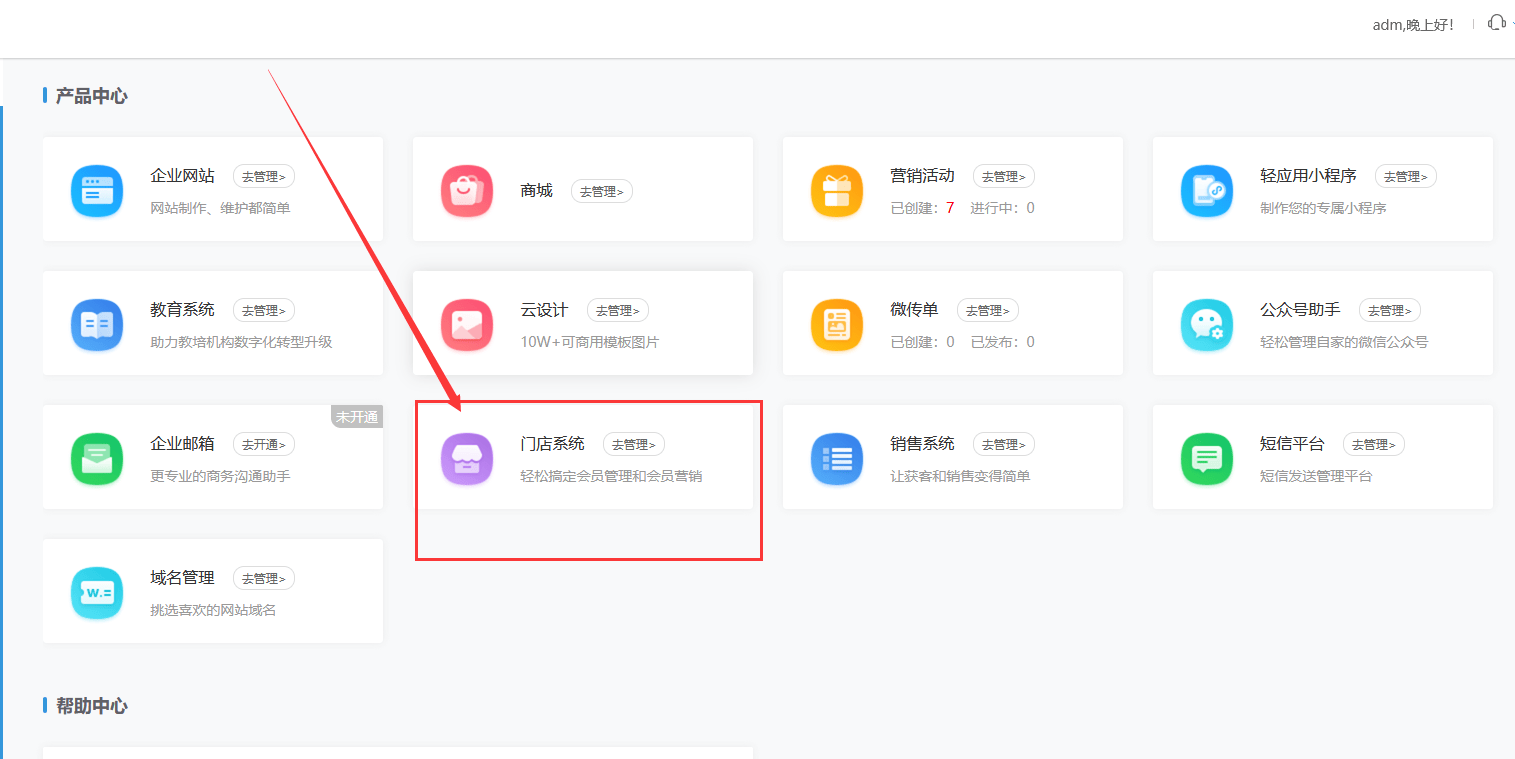This screenshot has height=759, width=1515.
Task: Click the green 企业邮箱 envelope icon
Action: click(96, 458)
